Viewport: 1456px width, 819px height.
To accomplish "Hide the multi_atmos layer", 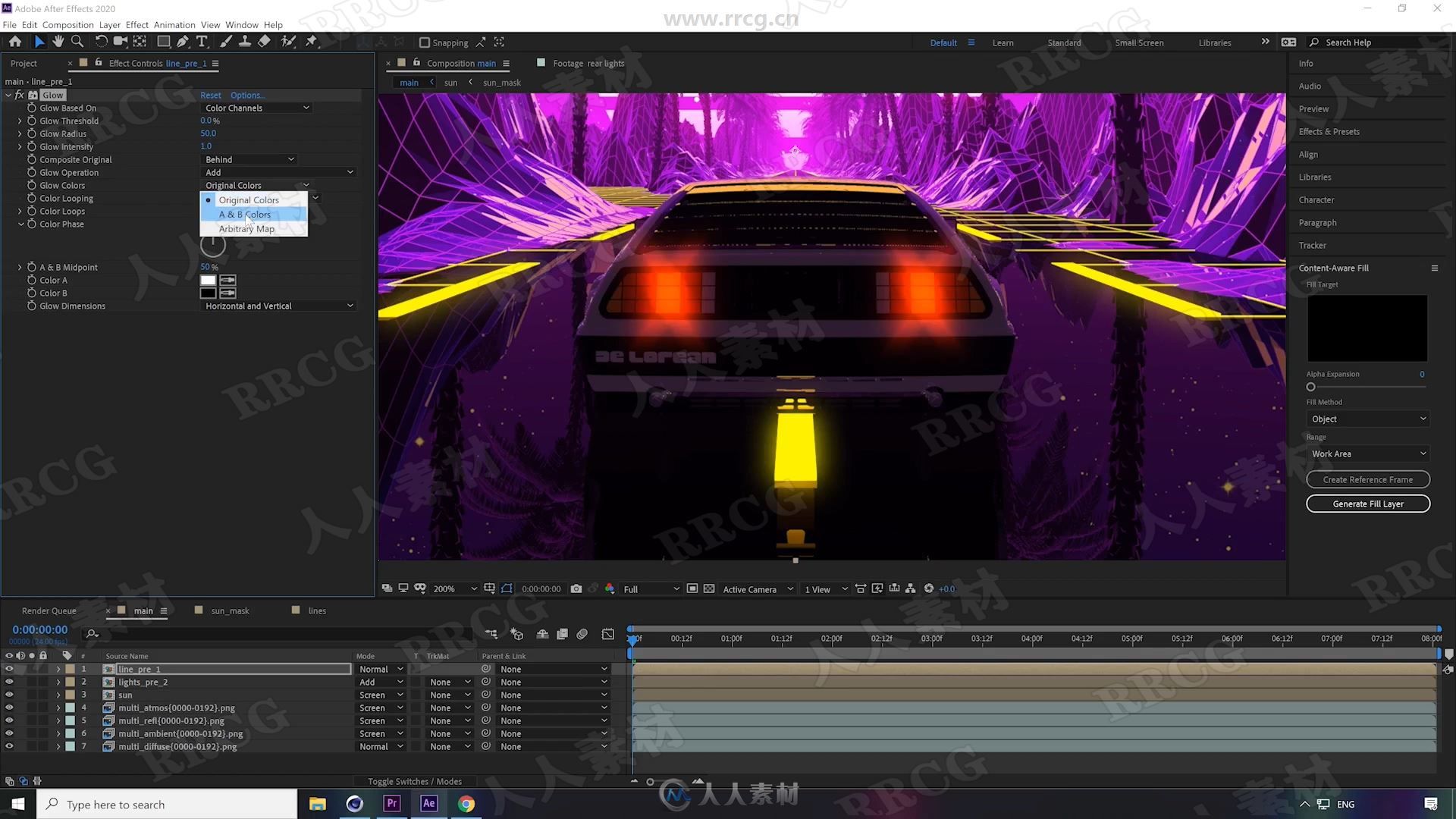I will click(x=9, y=708).
